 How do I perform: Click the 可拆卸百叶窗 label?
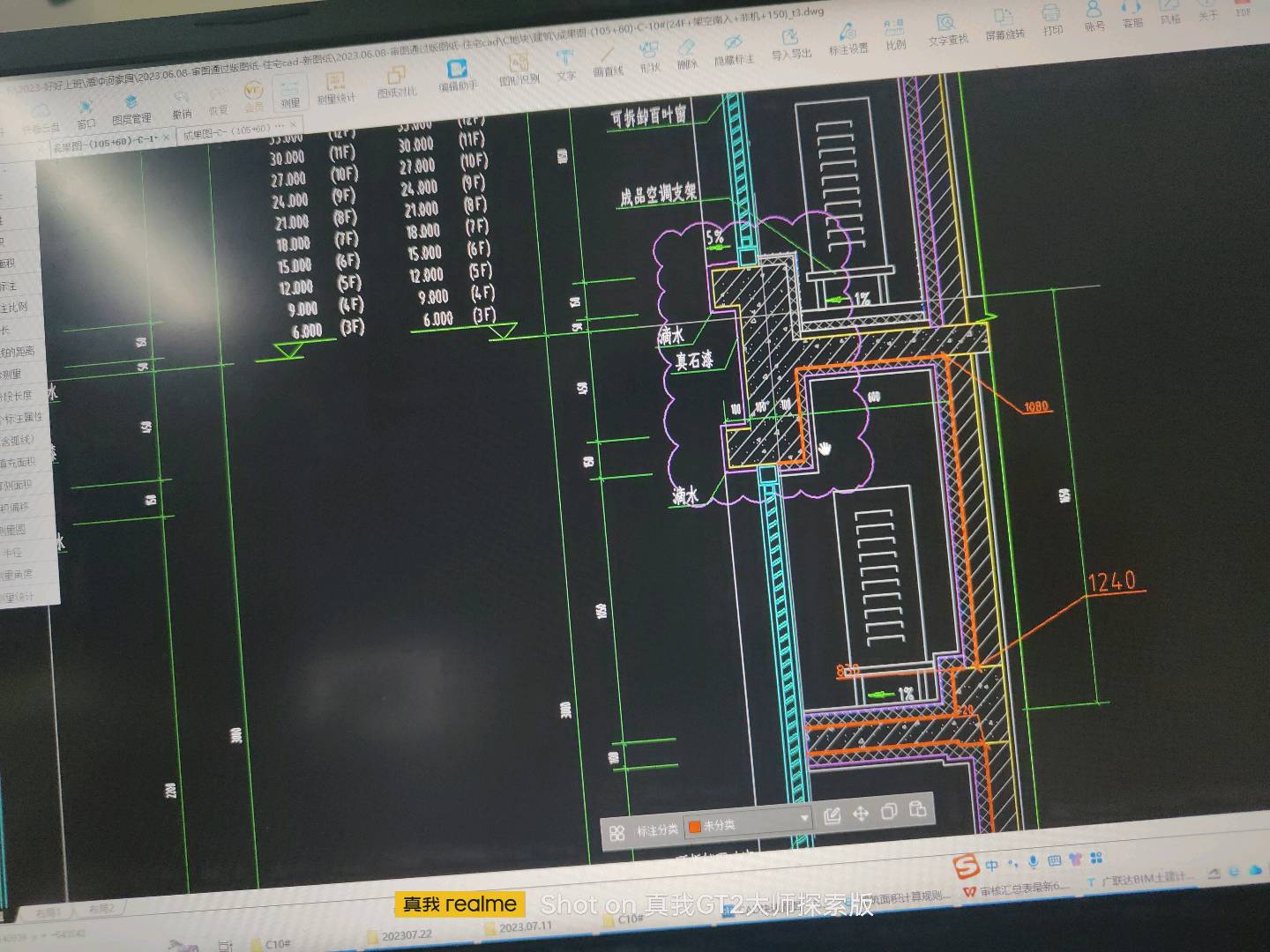648,115
